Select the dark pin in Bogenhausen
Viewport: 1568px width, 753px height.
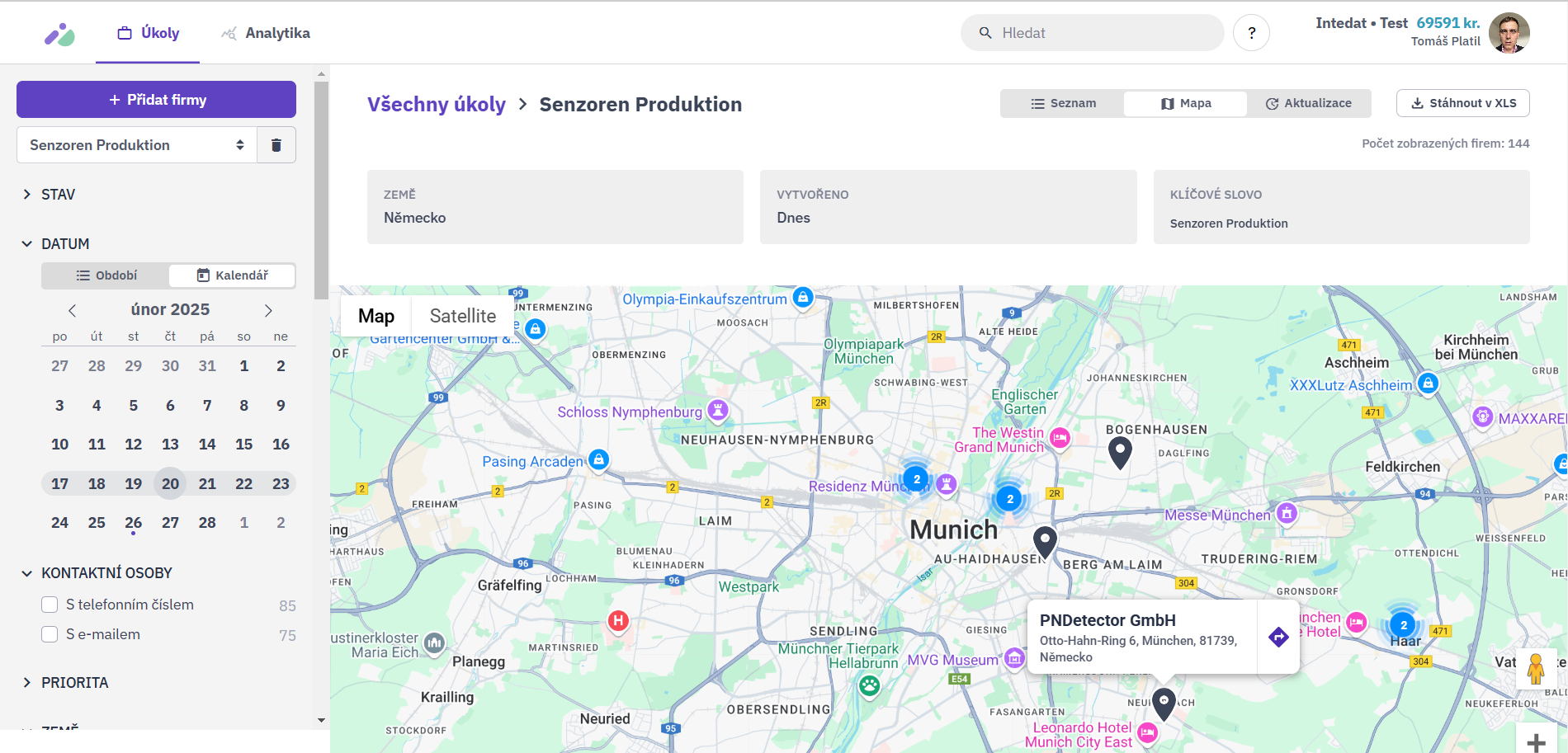point(1120,453)
